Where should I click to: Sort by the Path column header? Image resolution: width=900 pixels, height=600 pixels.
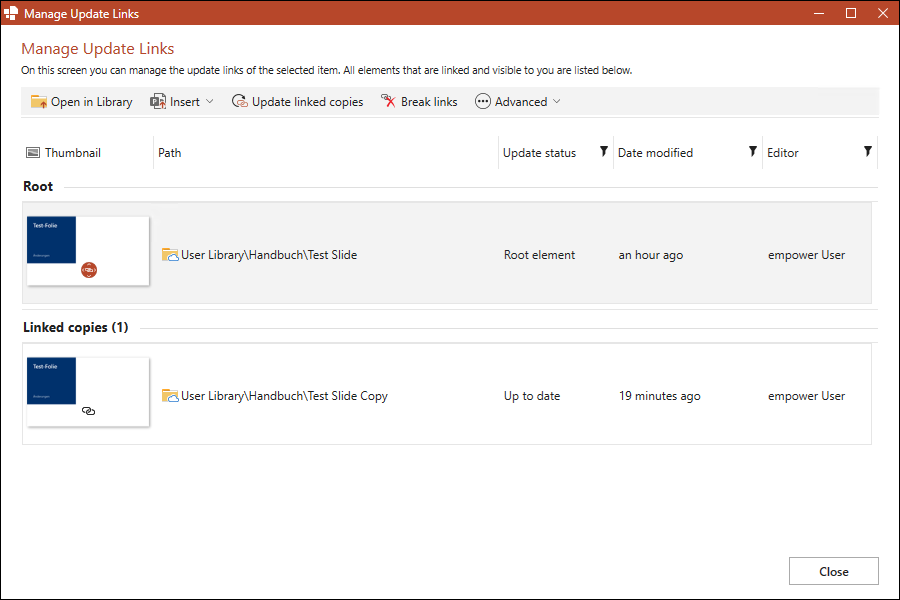pos(169,153)
